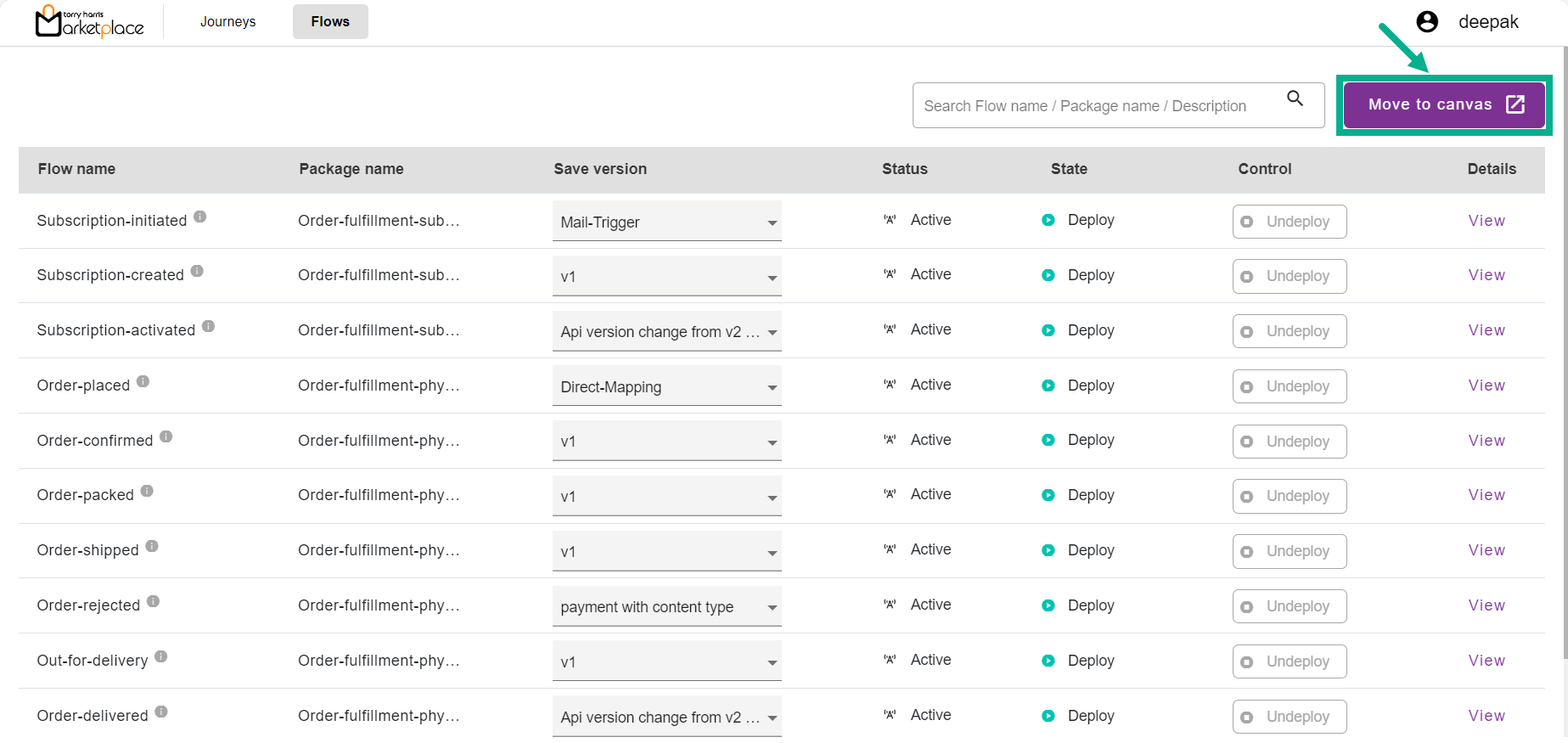
Task: Expand Direct-Mapping version dropdown
Action: [x=666, y=386]
